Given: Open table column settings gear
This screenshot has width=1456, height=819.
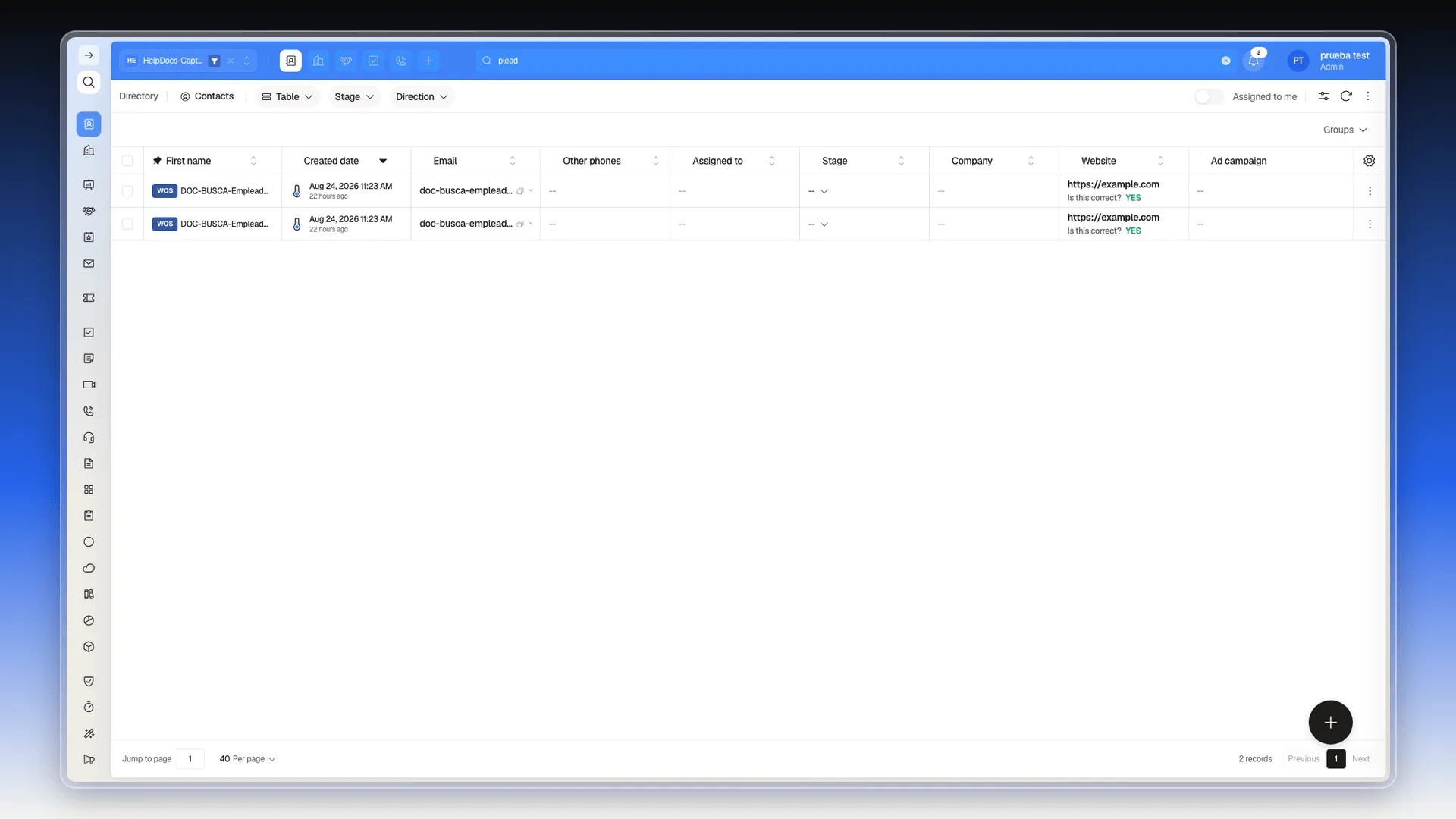Looking at the screenshot, I should (1369, 161).
